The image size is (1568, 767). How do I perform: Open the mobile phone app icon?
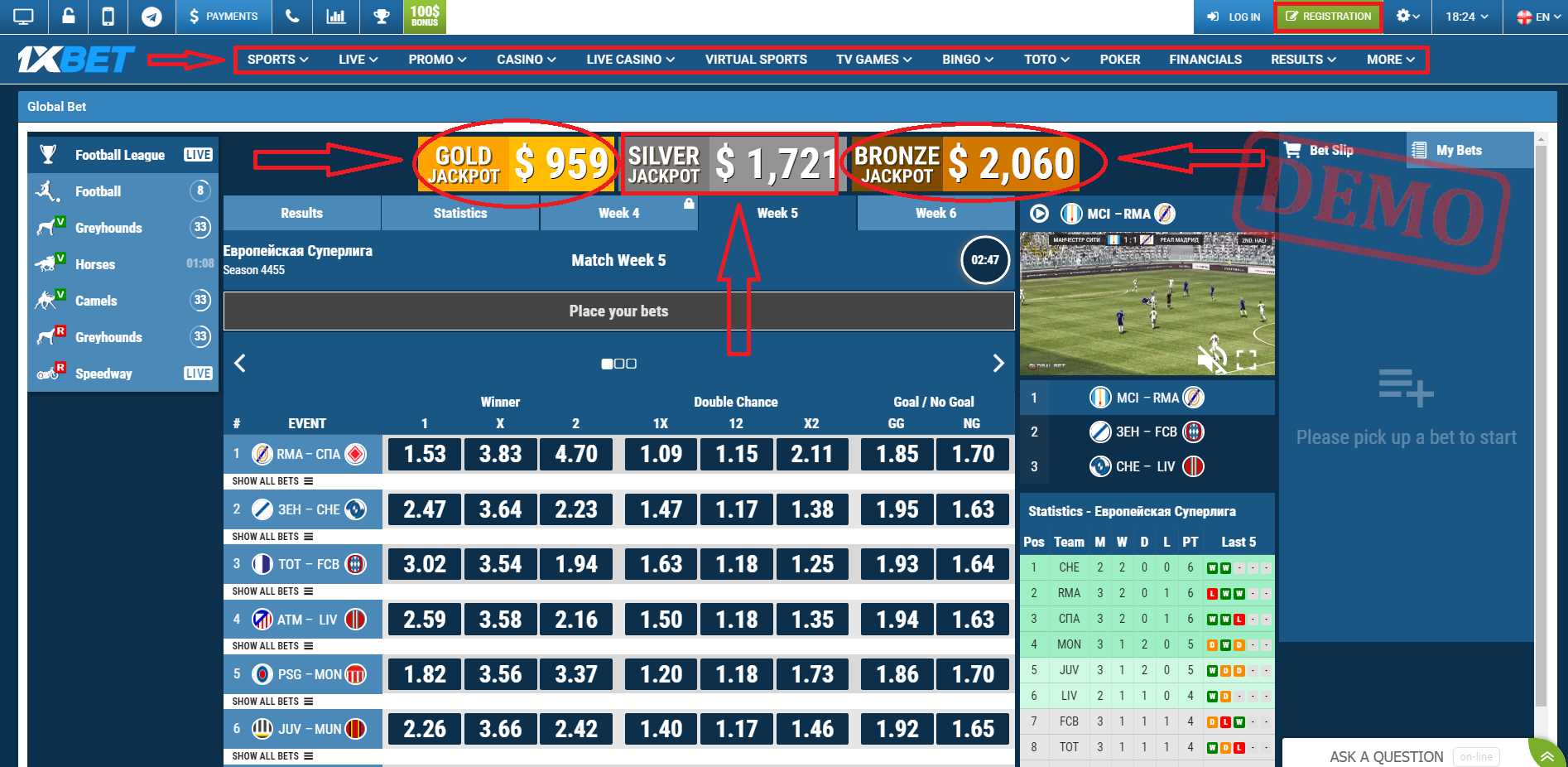coord(108,16)
